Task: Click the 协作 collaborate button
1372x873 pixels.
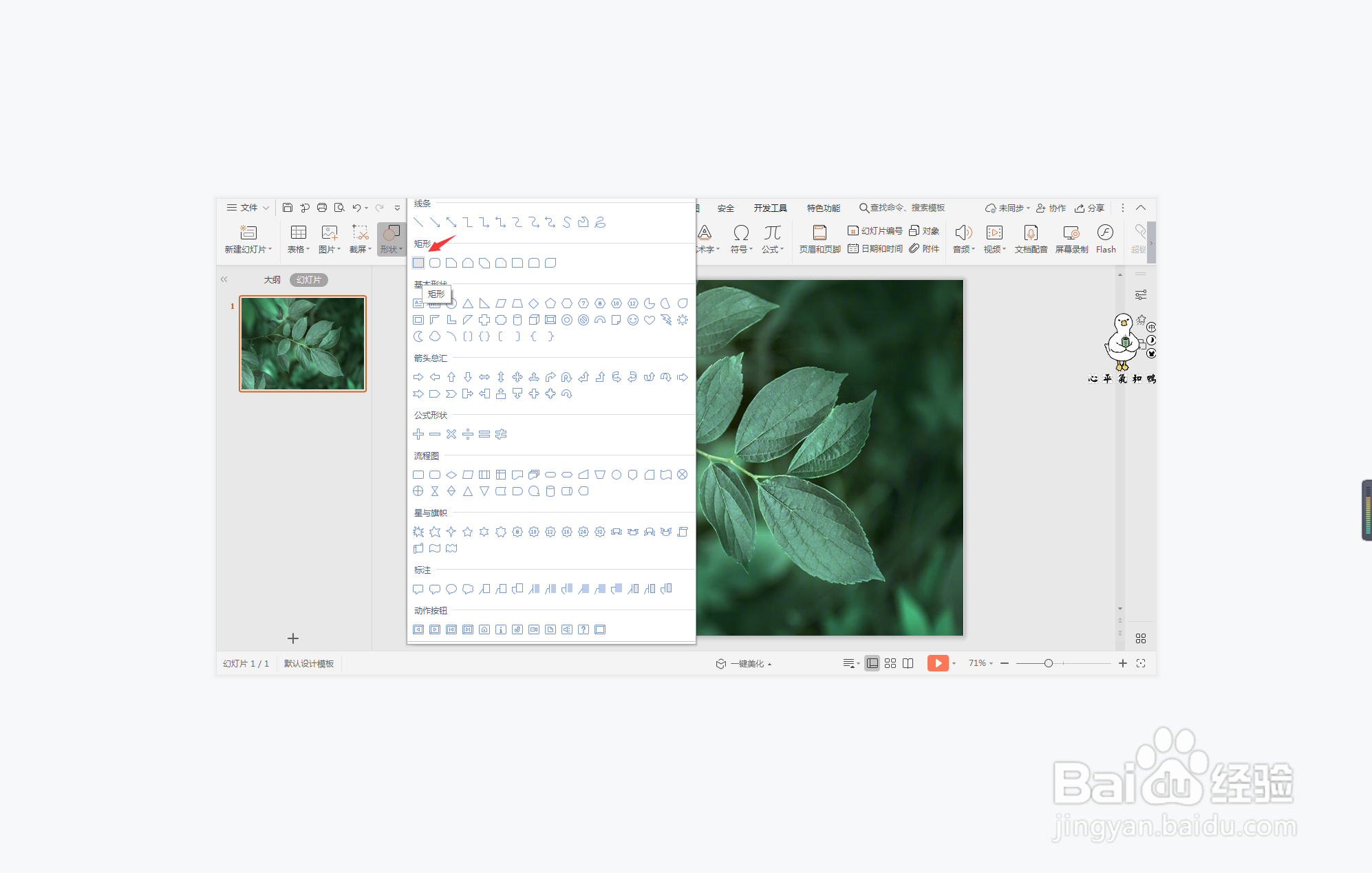Action: (1051, 208)
